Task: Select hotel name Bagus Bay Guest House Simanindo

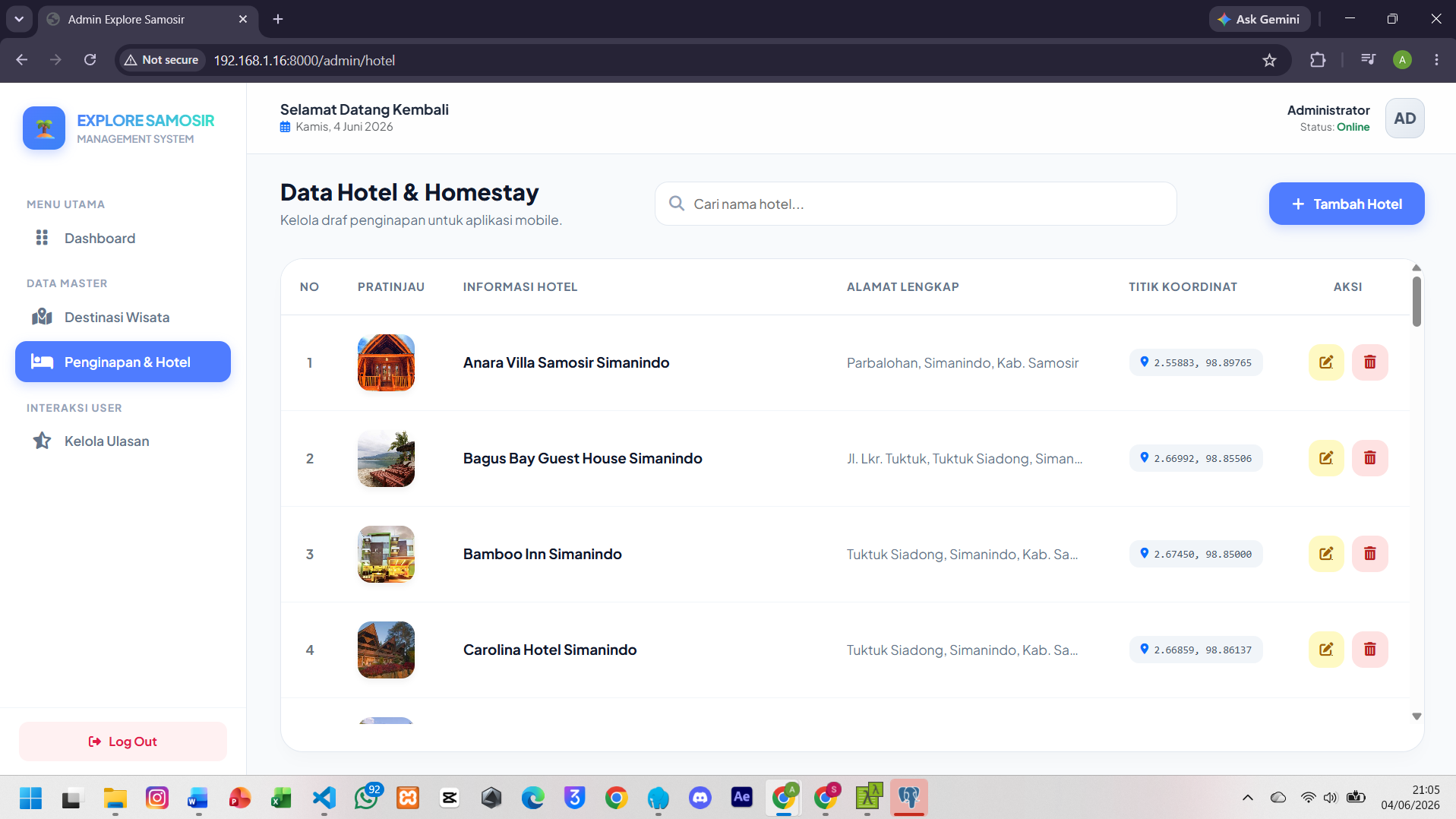Action: (x=583, y=458)
